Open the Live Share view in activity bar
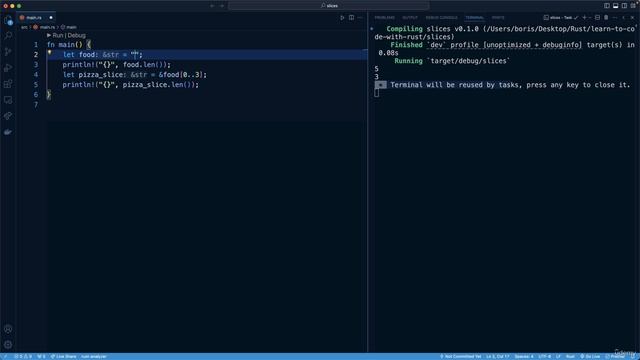This screenshot has width=640, height=360. [8, 116]
